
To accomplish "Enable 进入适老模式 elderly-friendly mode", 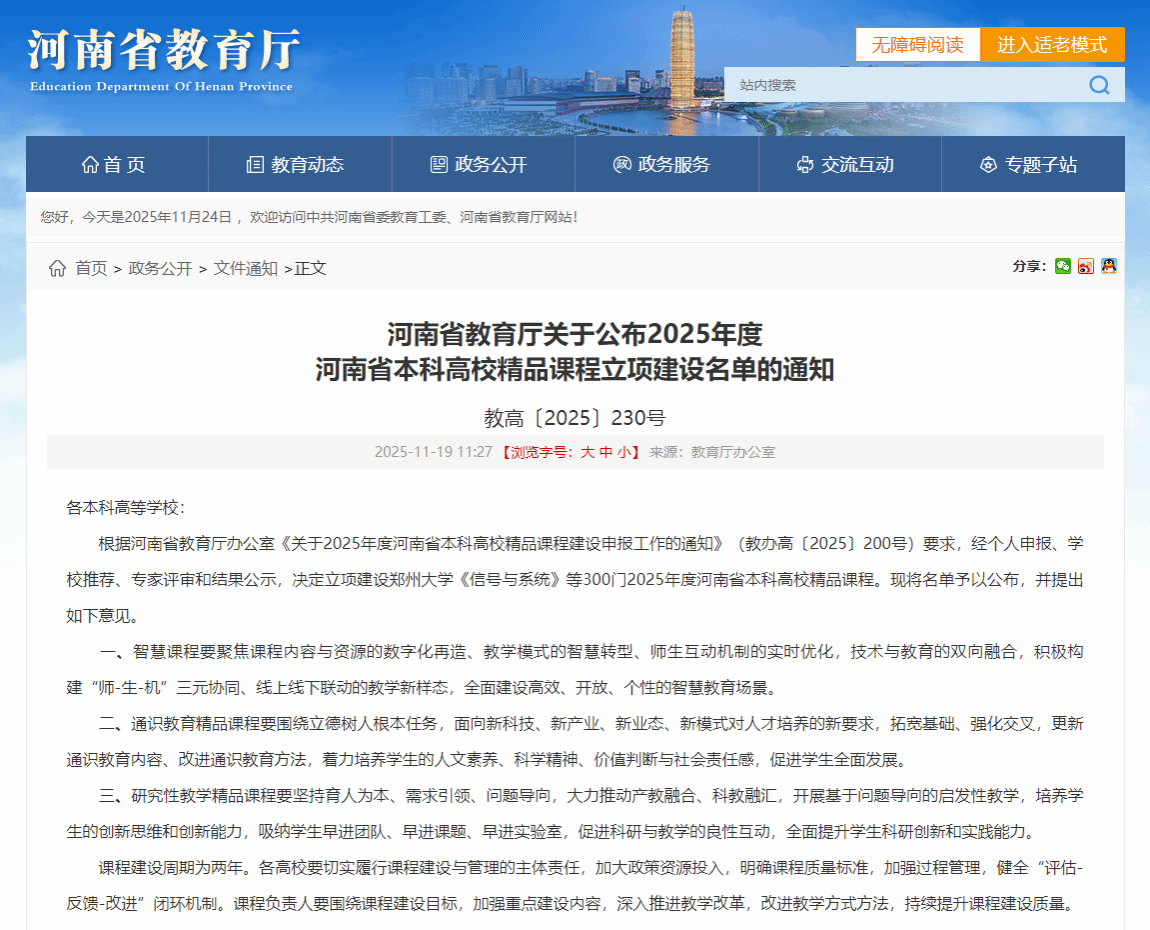I will pos(1052,45).
